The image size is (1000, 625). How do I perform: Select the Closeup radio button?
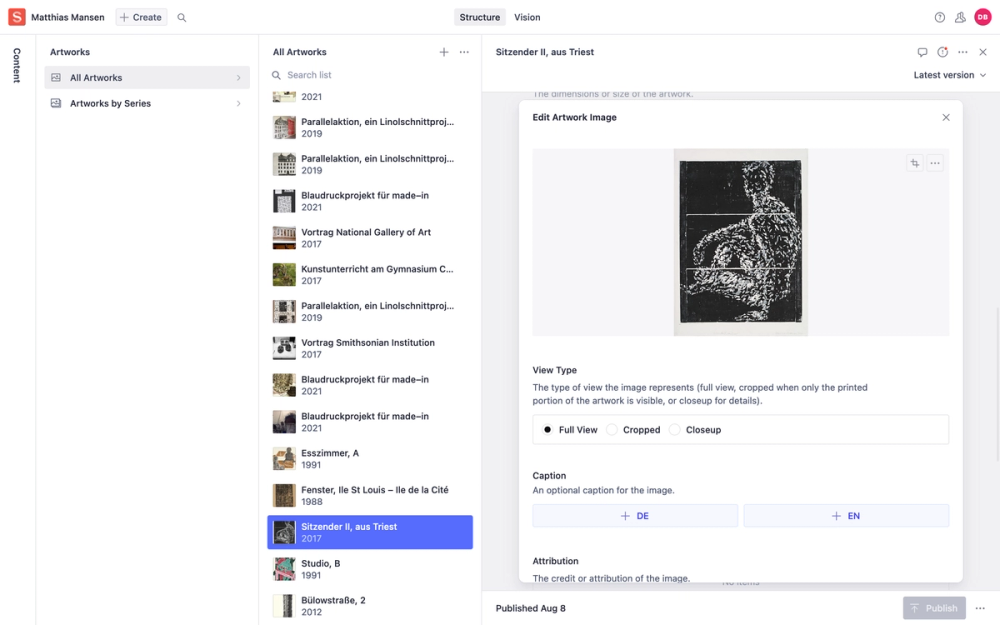(x=674, y=430)
